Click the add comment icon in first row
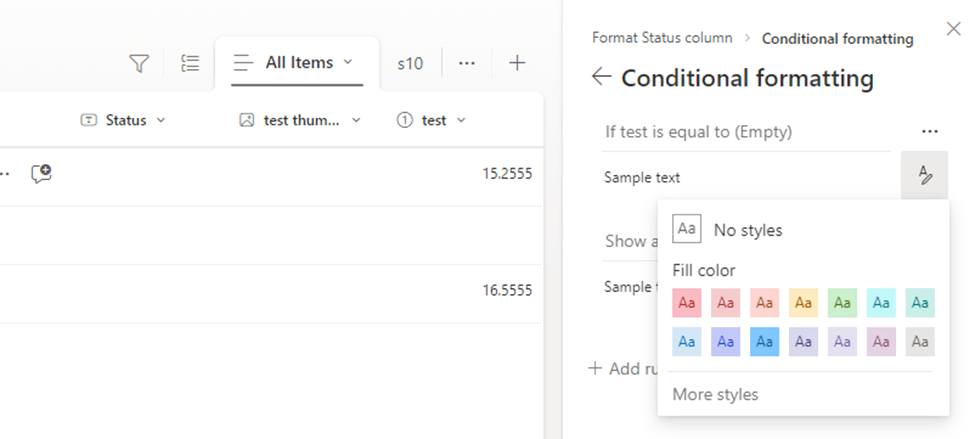The width and height of the screenshot is (975, 439). click(41, 173)
